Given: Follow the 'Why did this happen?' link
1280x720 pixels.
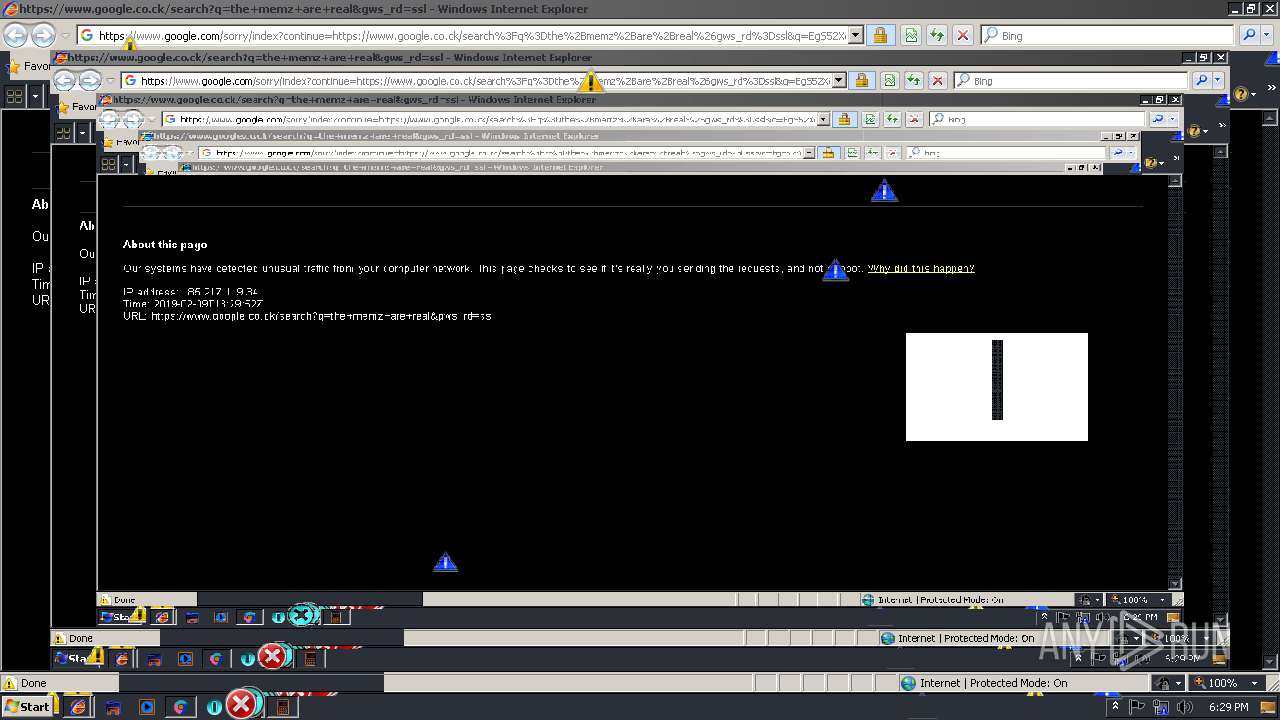Looking at the screenshot, I should (921, 269).
